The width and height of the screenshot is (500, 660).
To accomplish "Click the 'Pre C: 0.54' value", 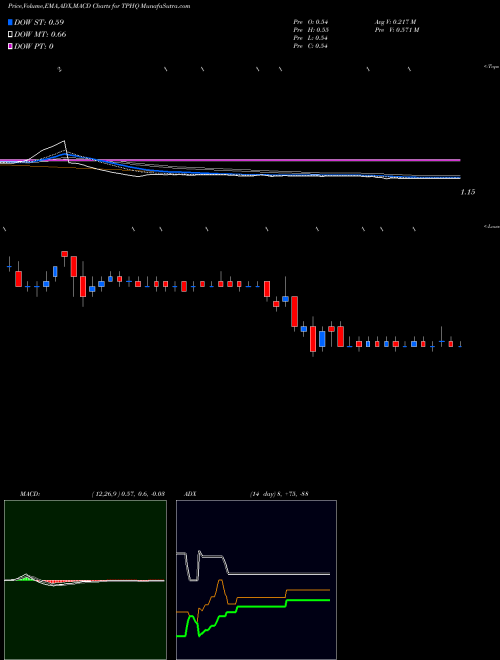I will pos(311,46).
